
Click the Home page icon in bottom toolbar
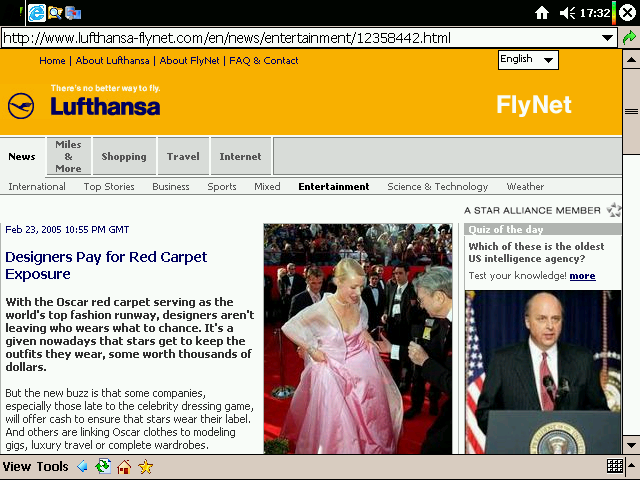point(124,467)
